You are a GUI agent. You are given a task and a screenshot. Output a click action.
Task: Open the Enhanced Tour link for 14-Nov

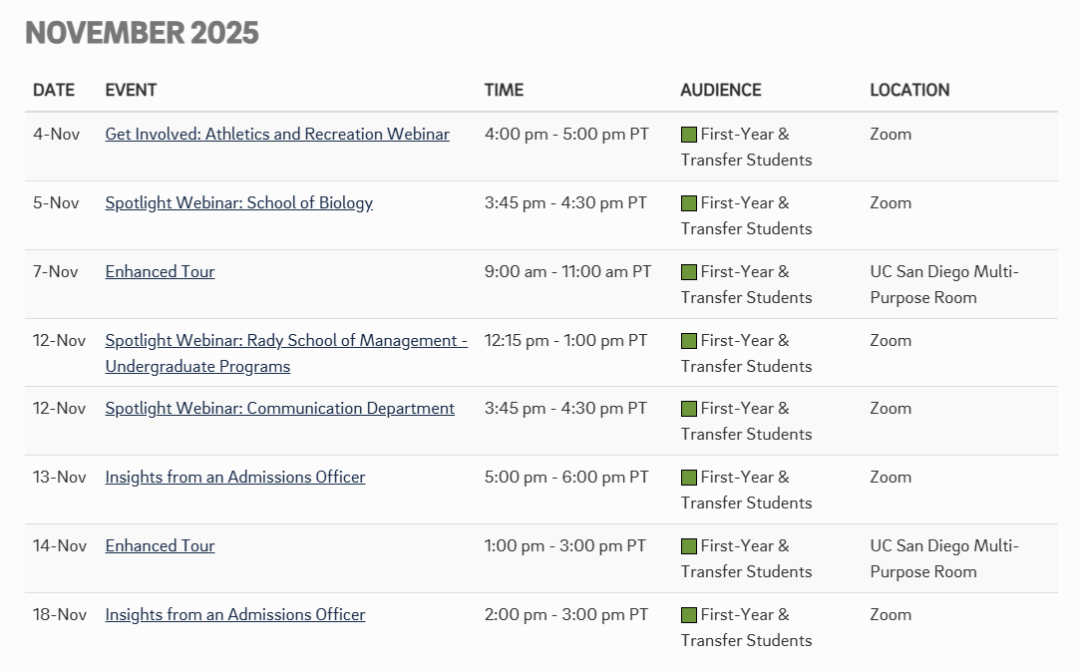159,546
